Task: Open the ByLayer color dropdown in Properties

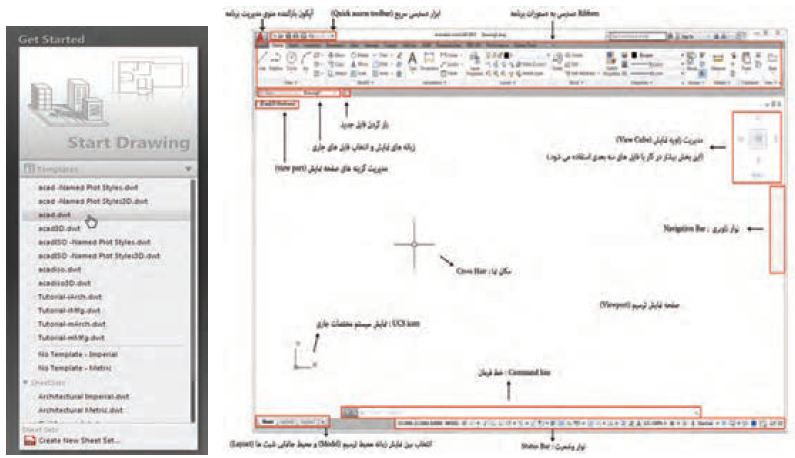Action: coord(682,55)
